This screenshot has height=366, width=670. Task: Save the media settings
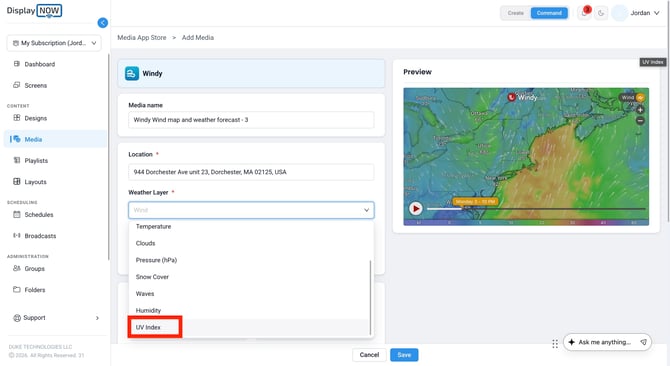tap(404, 355)
